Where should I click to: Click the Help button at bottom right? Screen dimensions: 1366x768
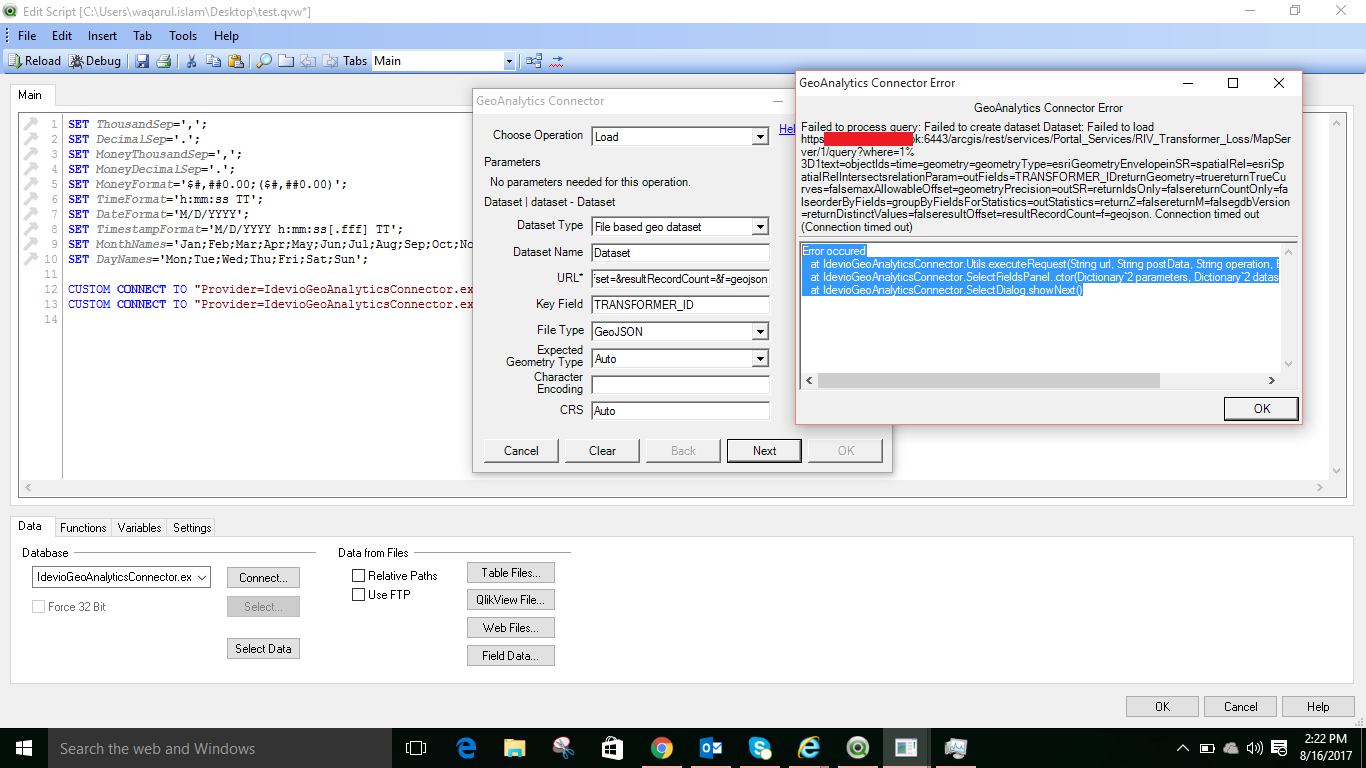(1318, 706)
